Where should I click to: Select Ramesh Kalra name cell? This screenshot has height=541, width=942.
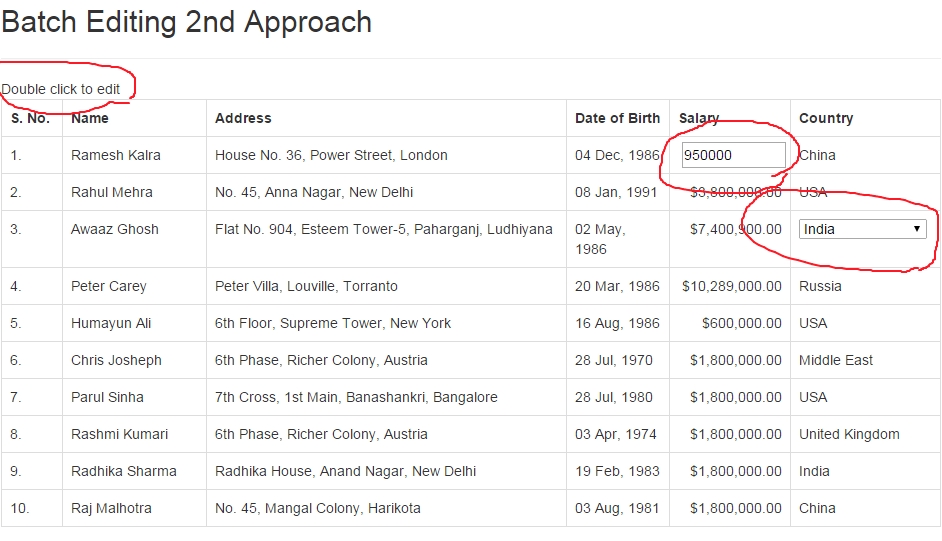pyautogui.click(x=134, y=155)
